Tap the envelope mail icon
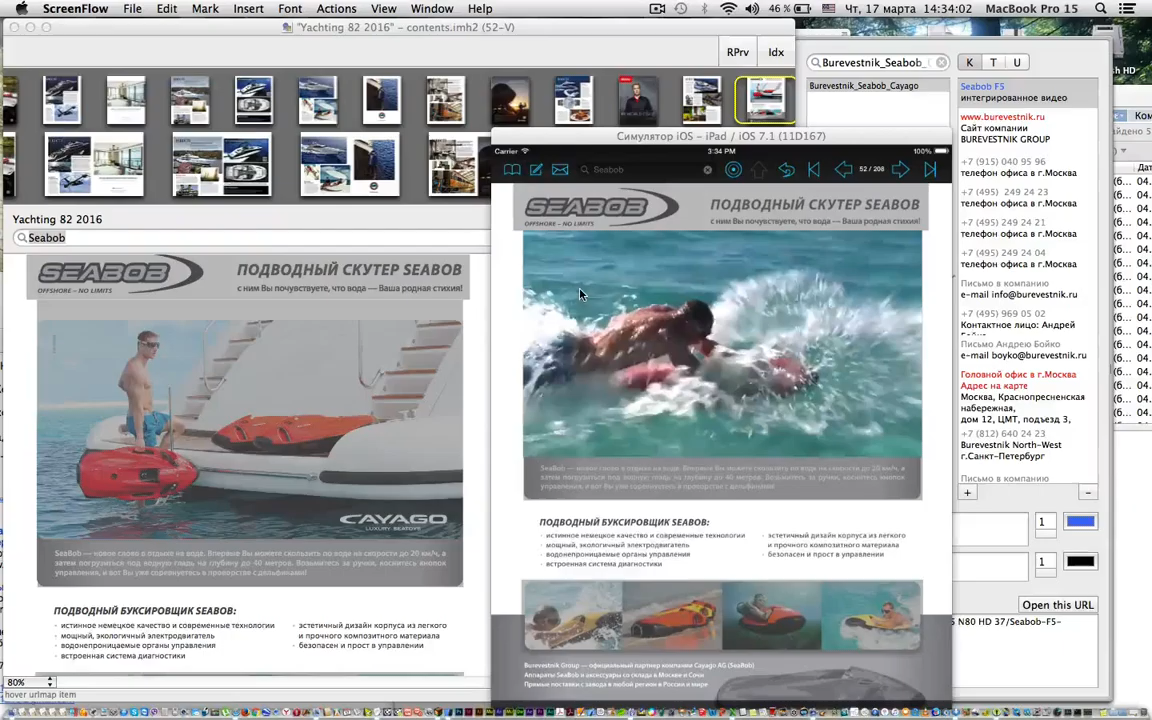 point(560,170)
